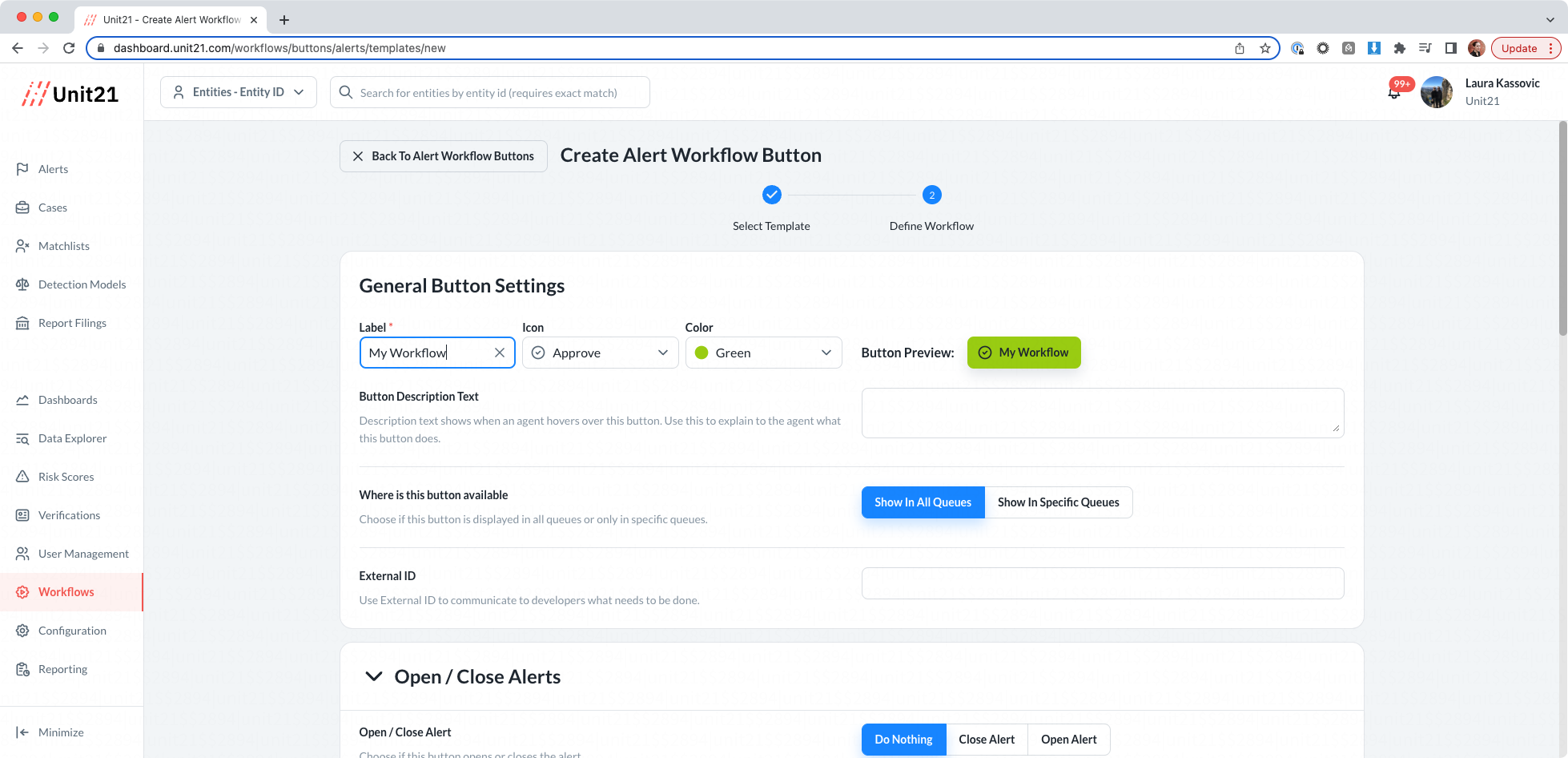The width and height of the screenshot is (1568, 758).
Task: Click the browser address bar URL
Action: point(279,48)
